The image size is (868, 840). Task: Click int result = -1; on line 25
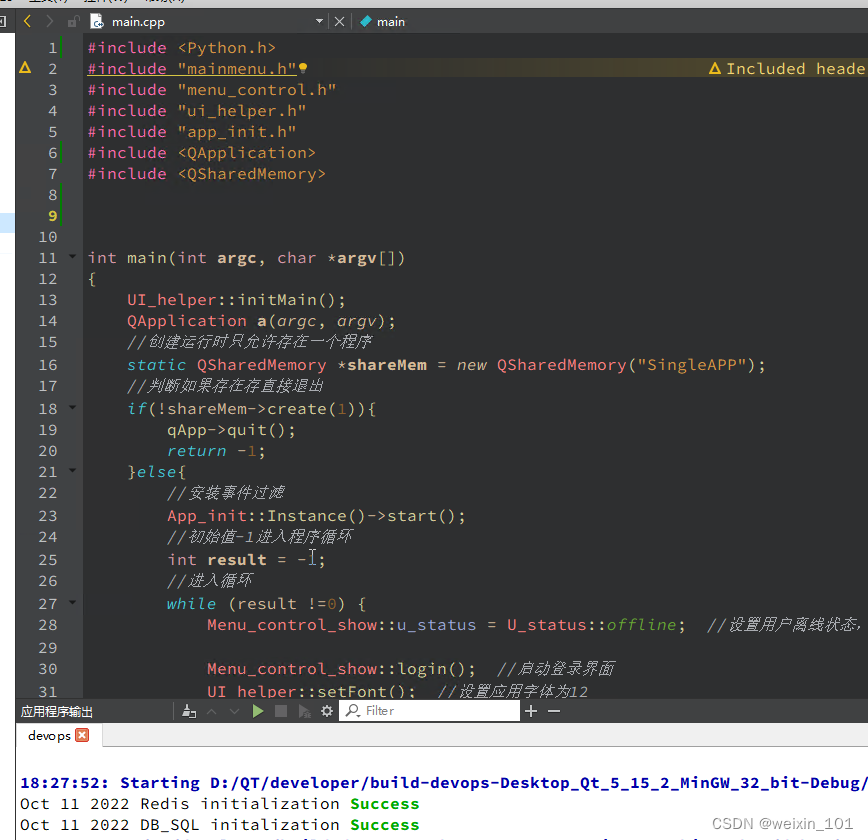246,560
